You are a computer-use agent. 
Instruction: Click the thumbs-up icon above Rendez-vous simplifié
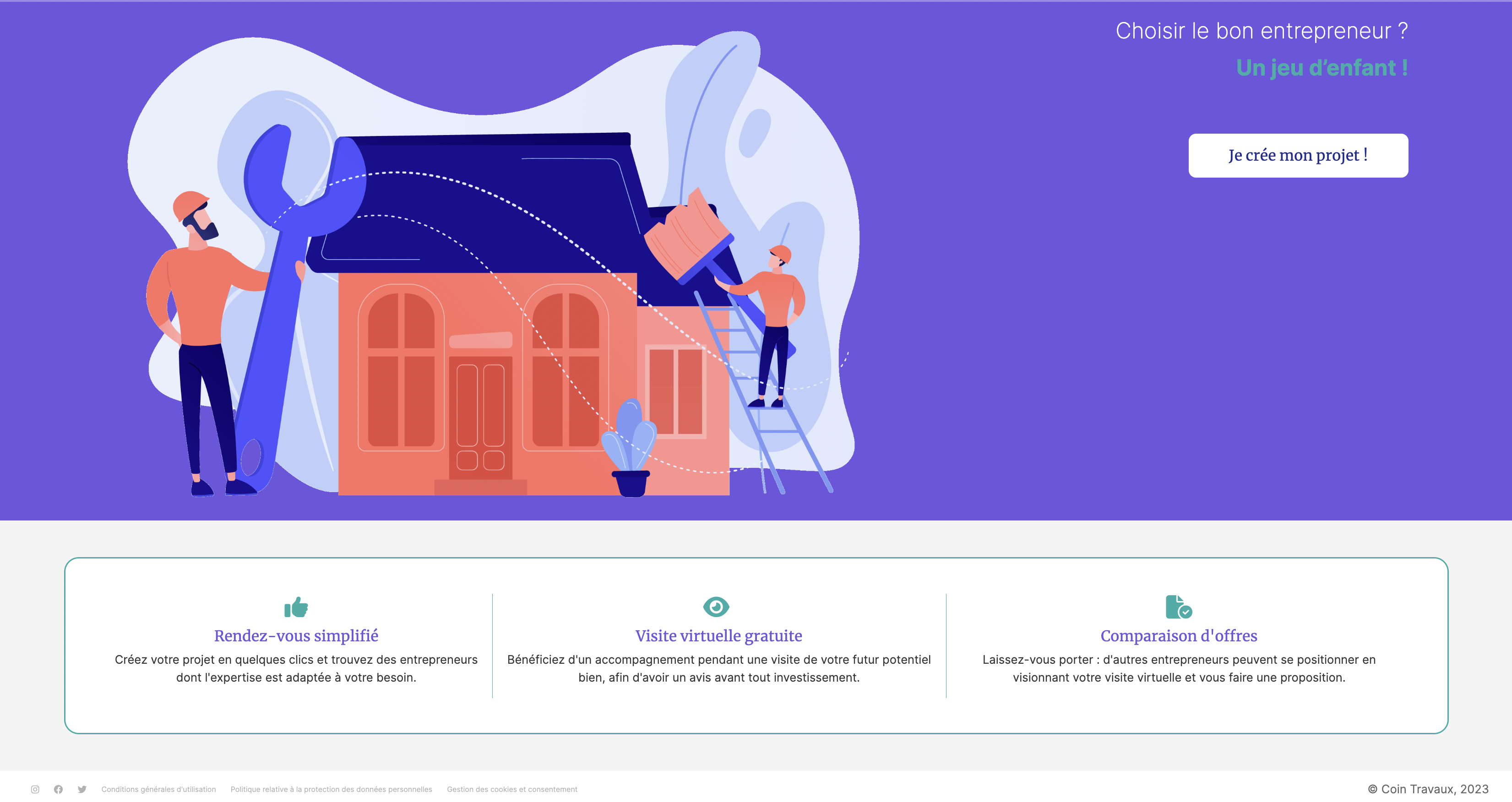click(x=296, y=607)
